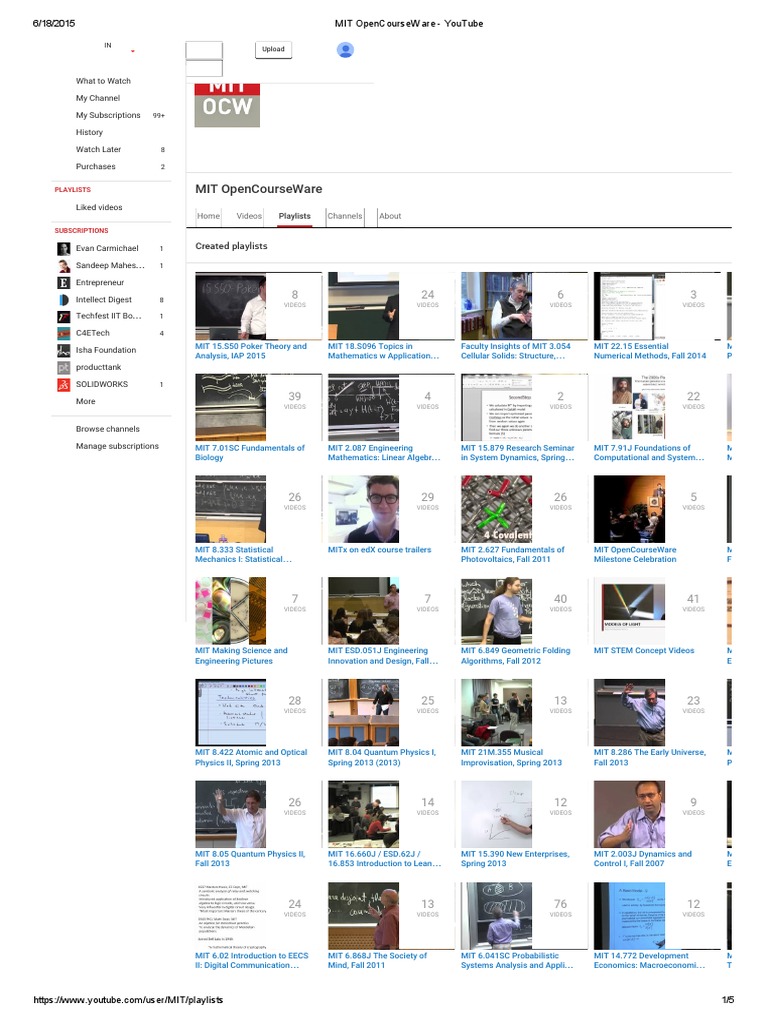The width and height of the screenshot is (768, 1024).
Task: Click the producttank channel icon
Action: coord(63,367)
